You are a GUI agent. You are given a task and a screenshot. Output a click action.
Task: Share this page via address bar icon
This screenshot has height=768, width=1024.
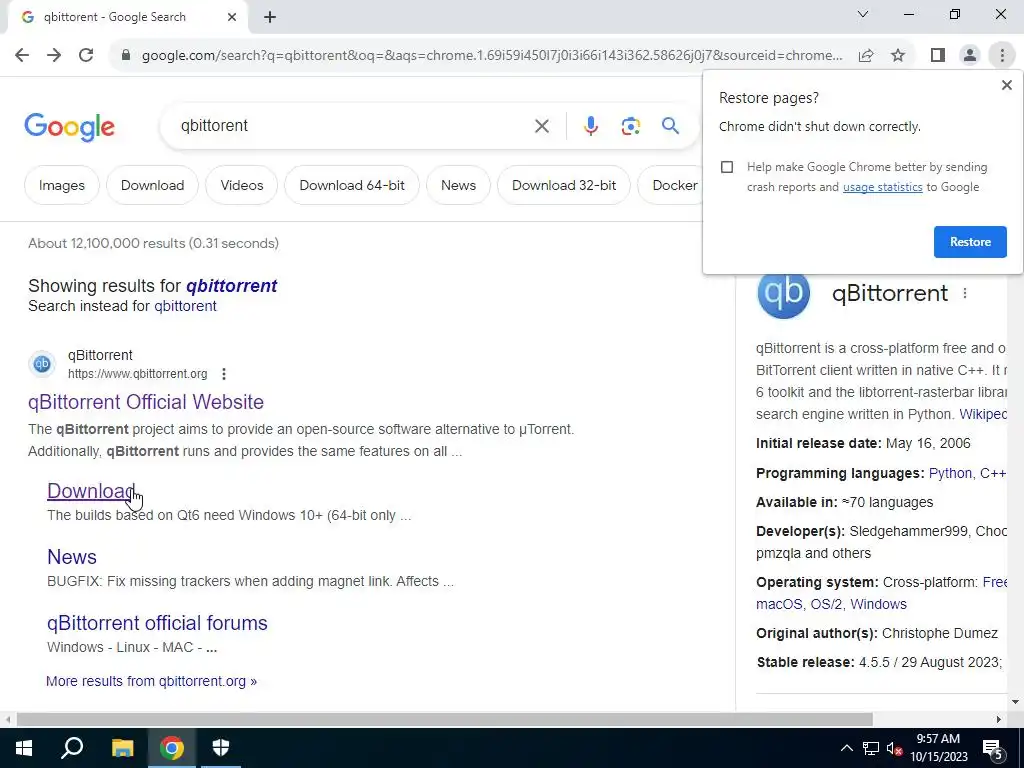[866, 56]
